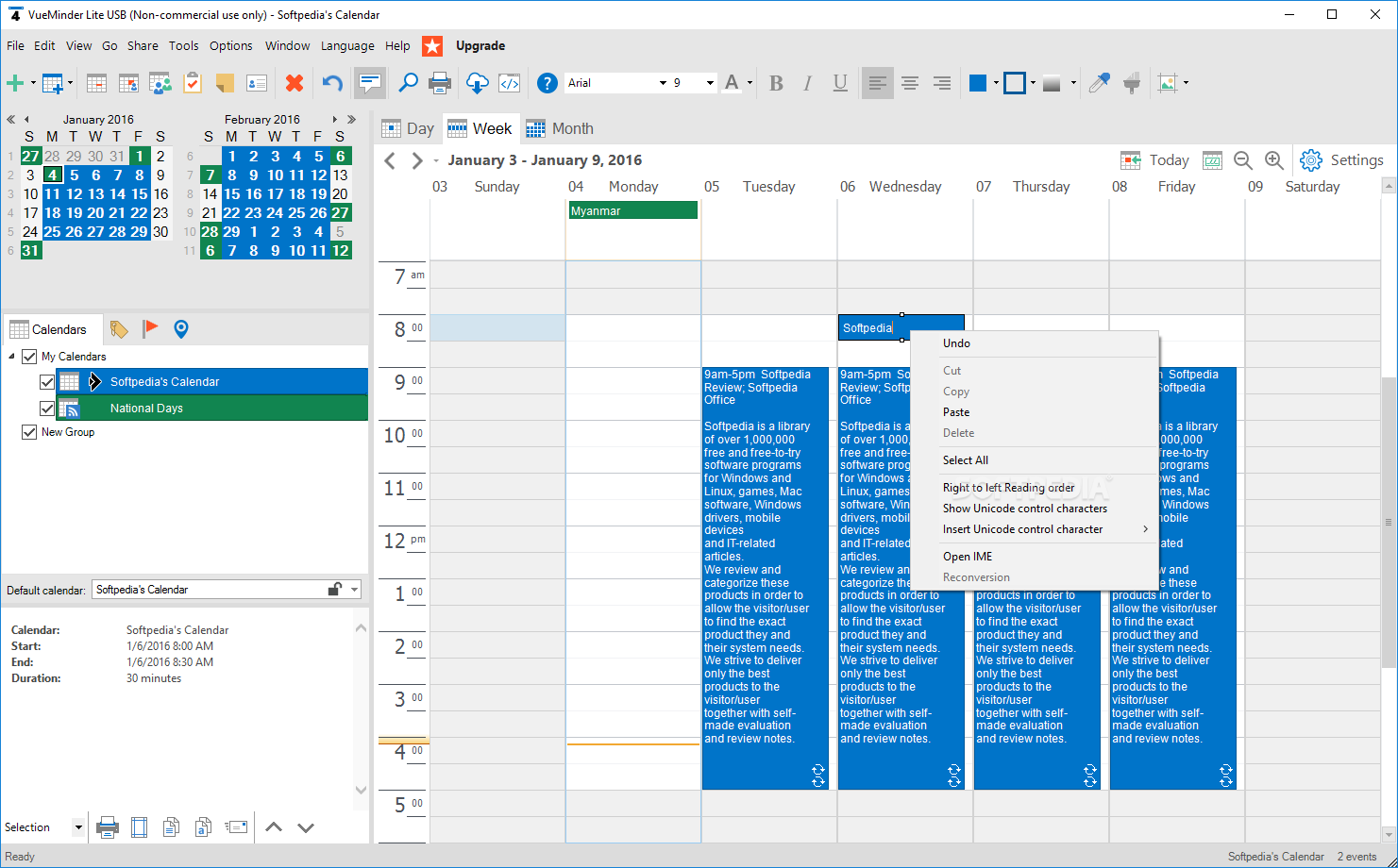Apply bold formatting
Image resolution: width=1398 pixels, height=868 pixels.
pos(776,83)
